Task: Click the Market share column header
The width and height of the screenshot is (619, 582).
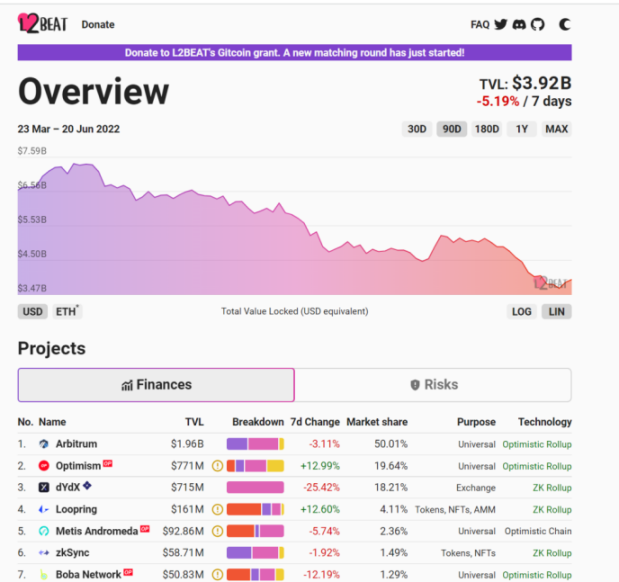Action: [377, 422]
